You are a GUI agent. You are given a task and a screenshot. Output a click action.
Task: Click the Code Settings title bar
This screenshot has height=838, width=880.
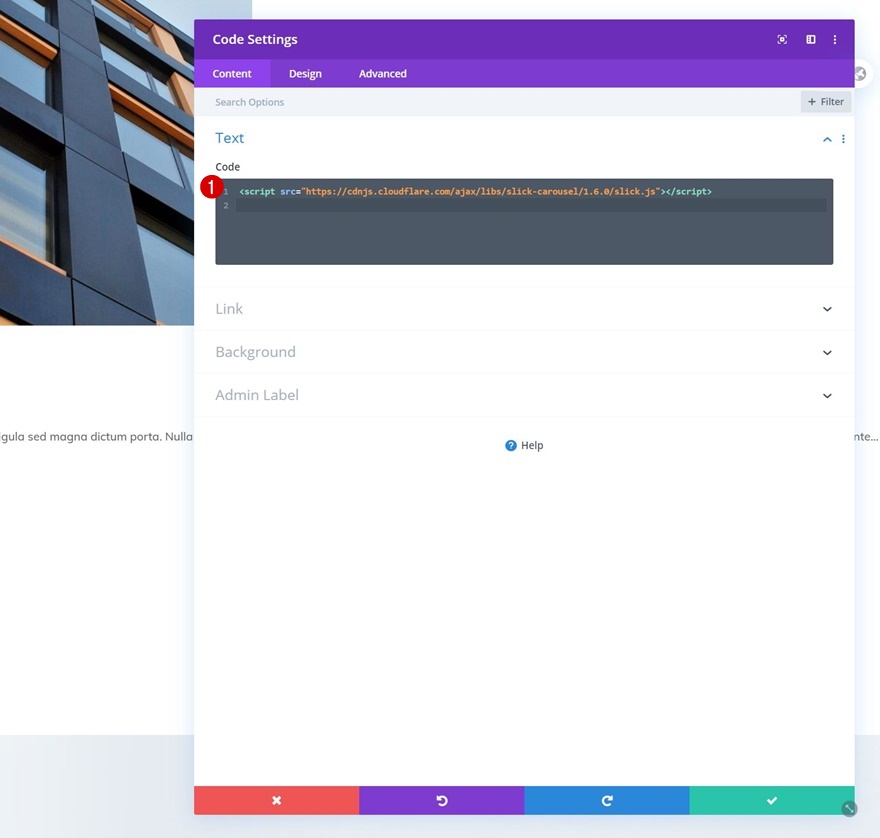pyautogui.click(x=524, y=39)
